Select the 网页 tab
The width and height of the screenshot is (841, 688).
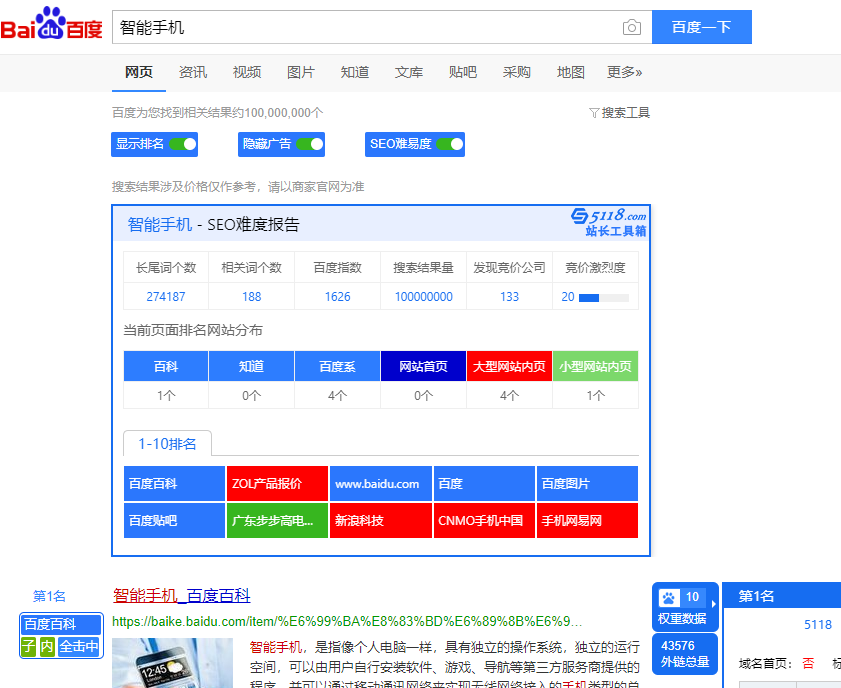[139, 72]
